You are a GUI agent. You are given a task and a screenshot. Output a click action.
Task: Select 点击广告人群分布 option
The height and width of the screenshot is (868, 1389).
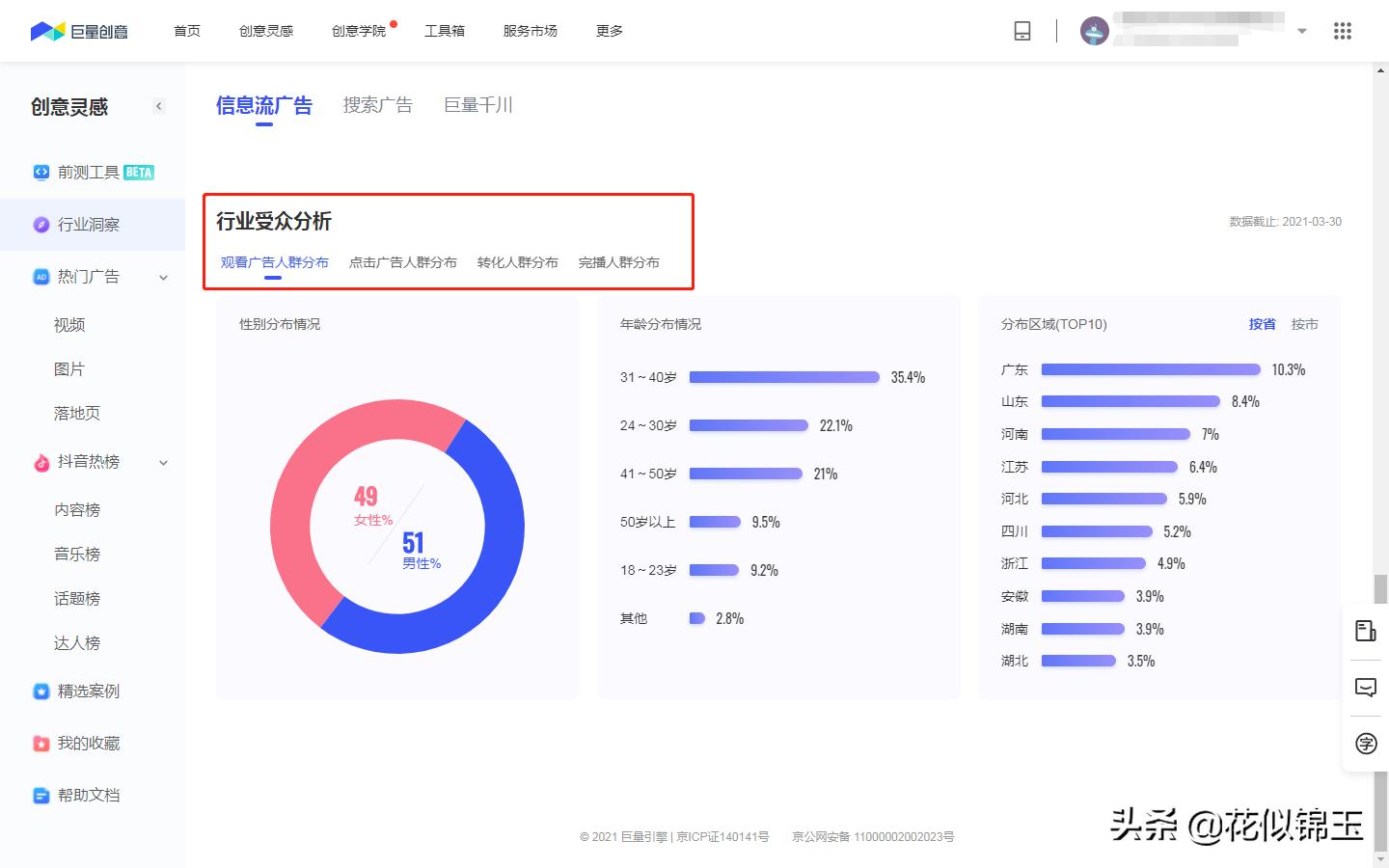point(403,261)
